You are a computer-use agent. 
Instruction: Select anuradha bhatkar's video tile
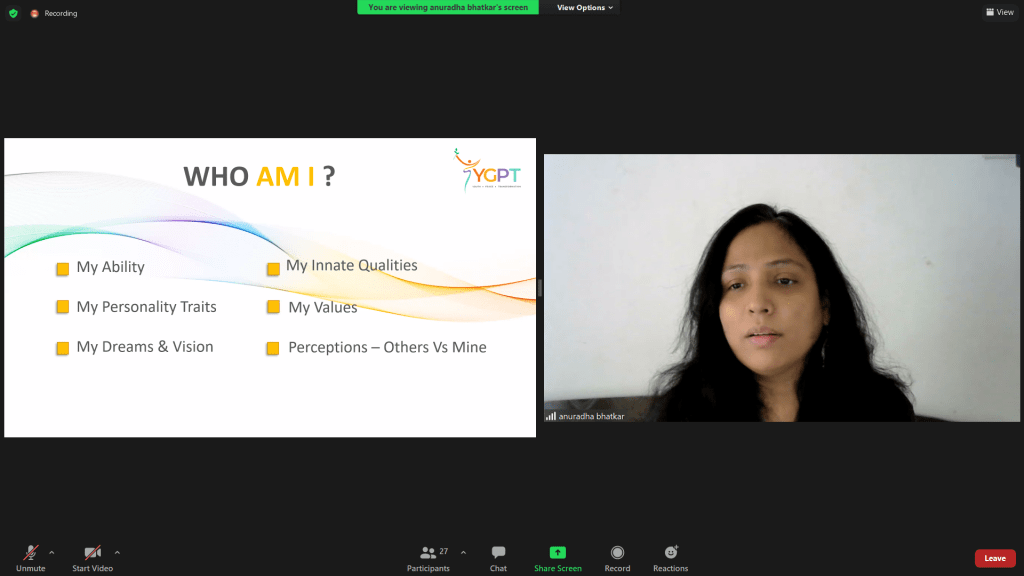pyautogui.click(x=782, y=287)
